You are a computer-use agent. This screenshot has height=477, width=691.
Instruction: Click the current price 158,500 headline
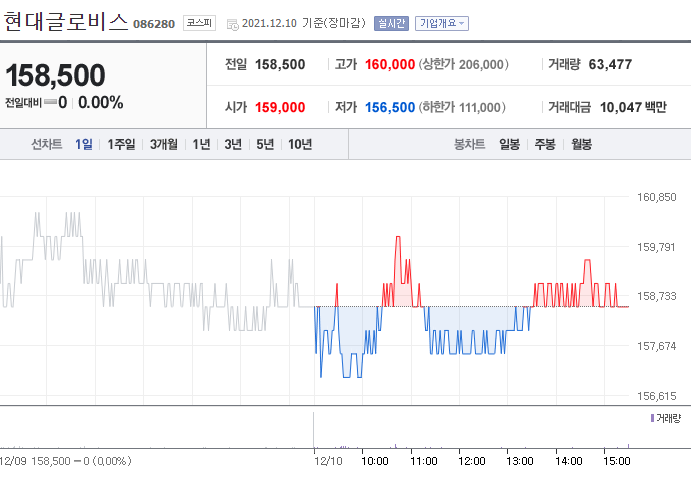tap(56, 75)
